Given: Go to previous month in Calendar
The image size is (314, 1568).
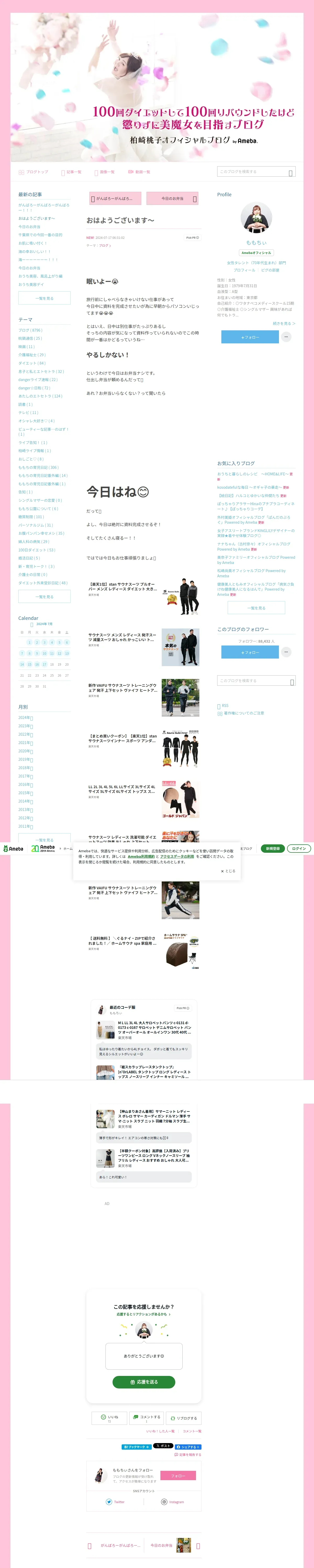Looking at the screenshot, I should click(32, 625).
